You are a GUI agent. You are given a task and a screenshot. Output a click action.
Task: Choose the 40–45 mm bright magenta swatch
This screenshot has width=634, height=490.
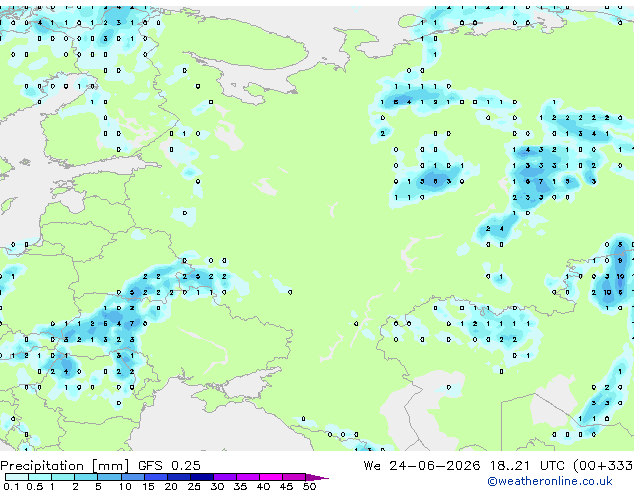[271, 477]
